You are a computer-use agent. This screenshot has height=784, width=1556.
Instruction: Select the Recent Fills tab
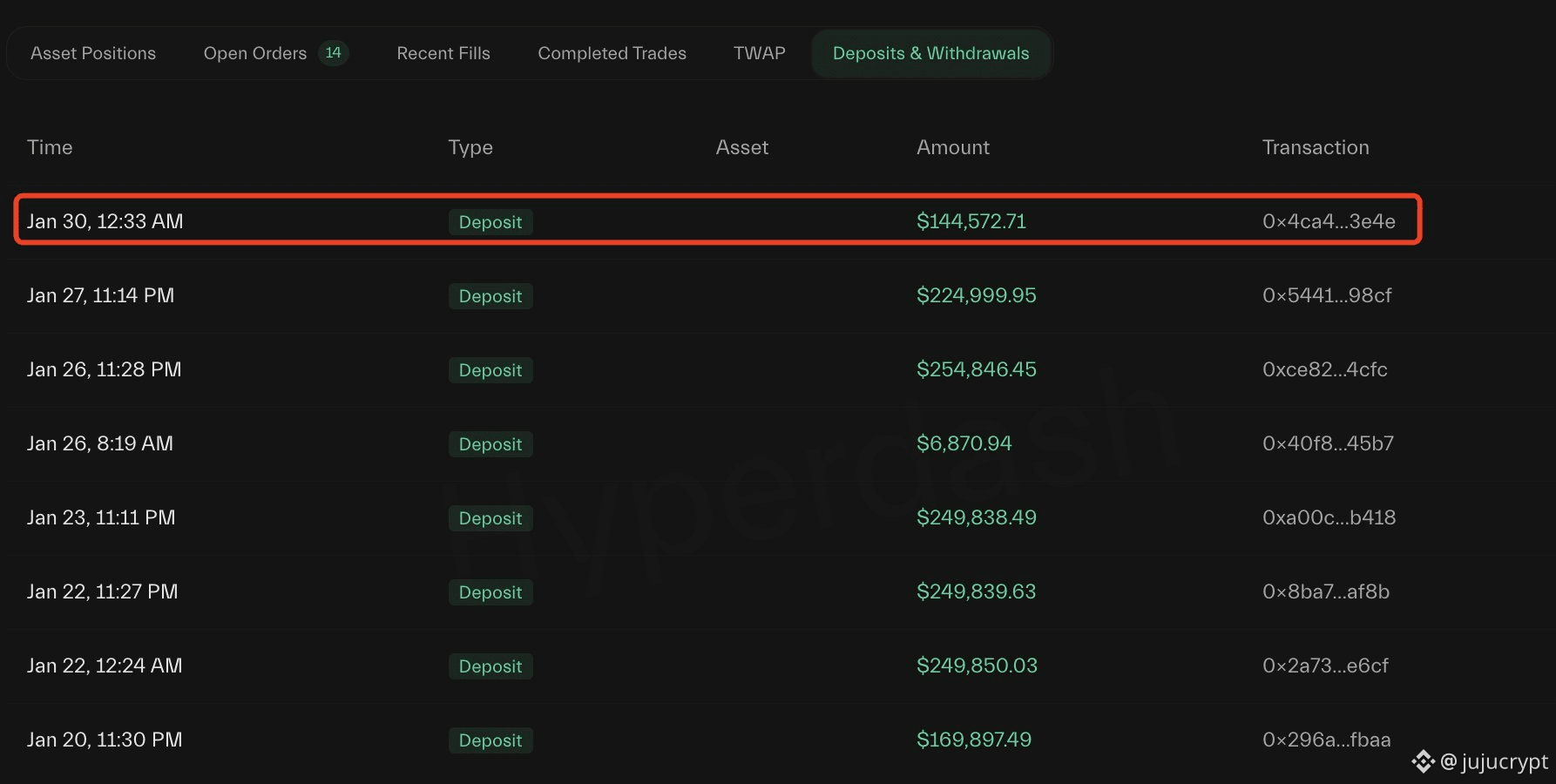pos(443,53)
